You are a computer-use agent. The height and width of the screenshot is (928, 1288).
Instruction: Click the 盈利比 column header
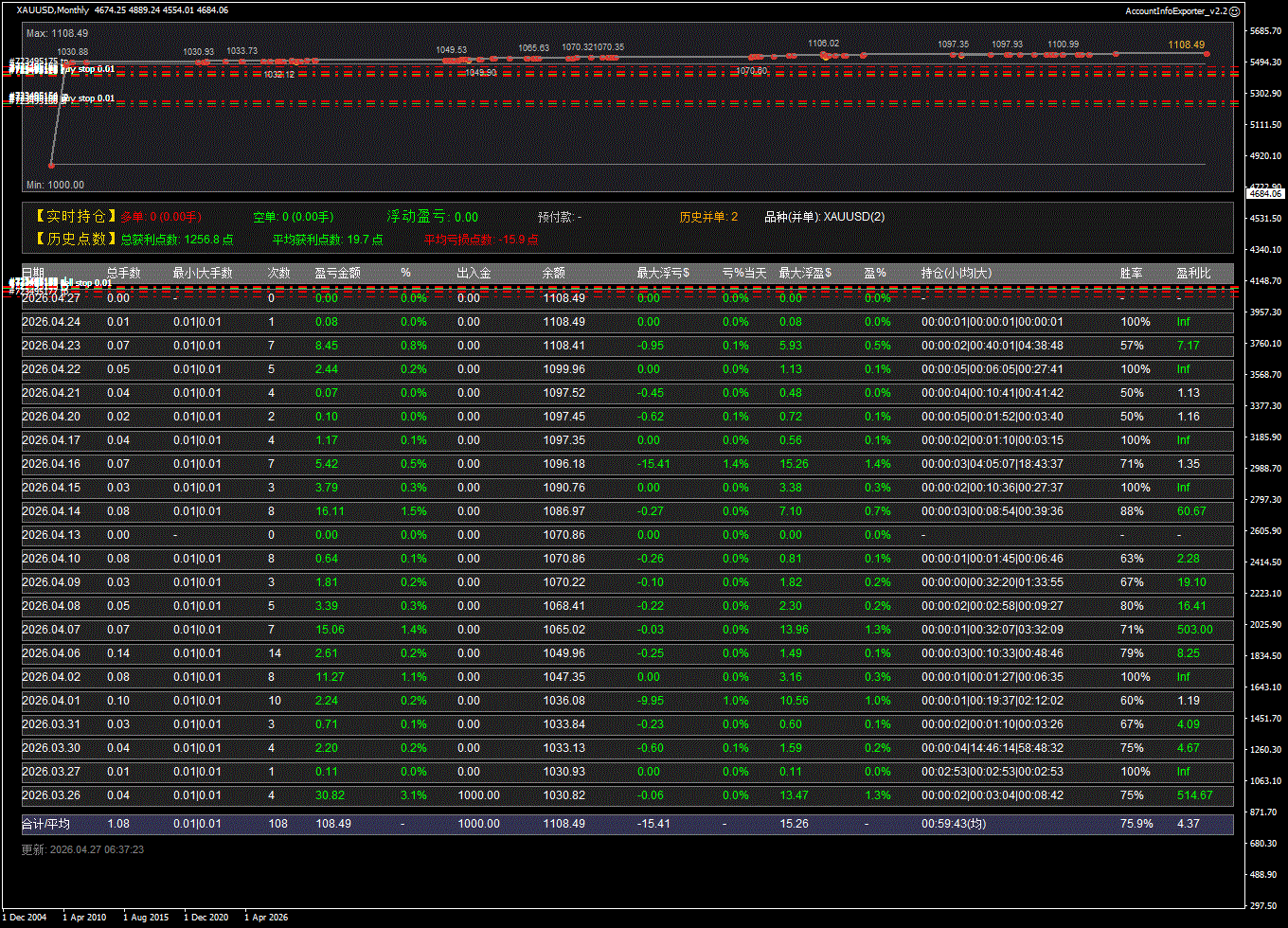point(1193,273)
